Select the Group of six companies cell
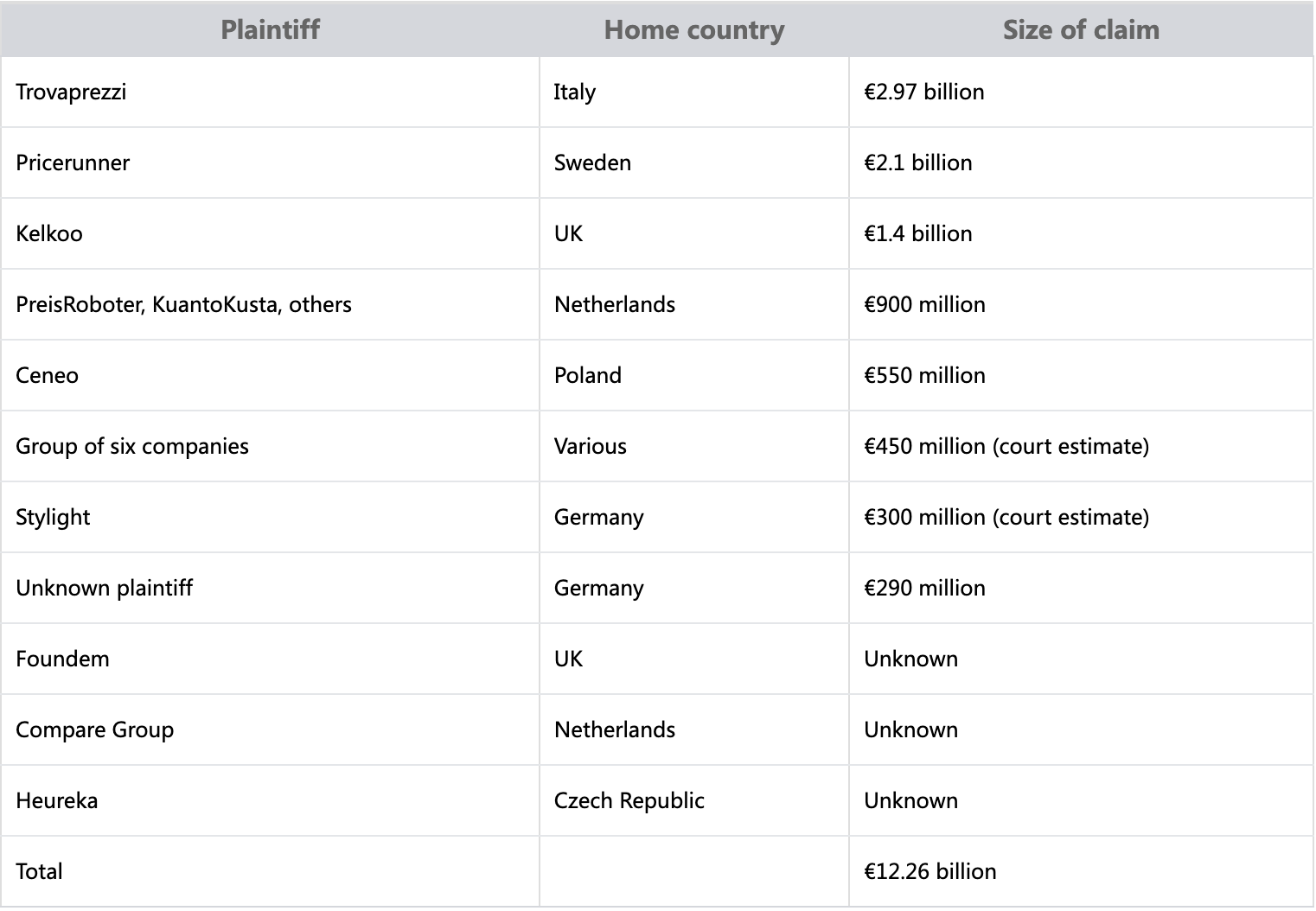The height and width of the screenshot is (911, 1316). (x=270, y=447)
